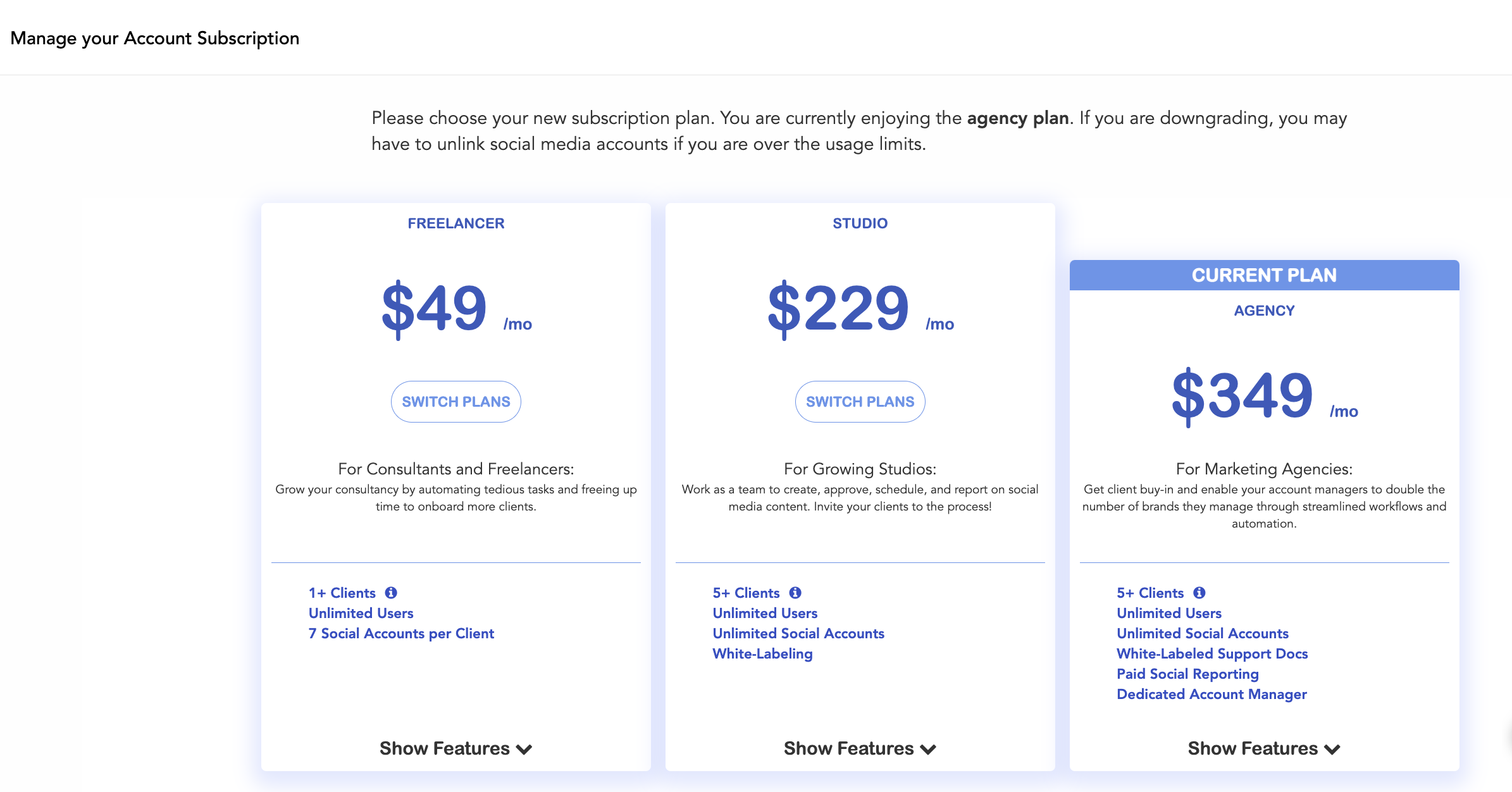The width and height of the screenshot is (1512, 792).
Task: Click White-Labeled Support Docs feature
Action: coord(1212,653)
